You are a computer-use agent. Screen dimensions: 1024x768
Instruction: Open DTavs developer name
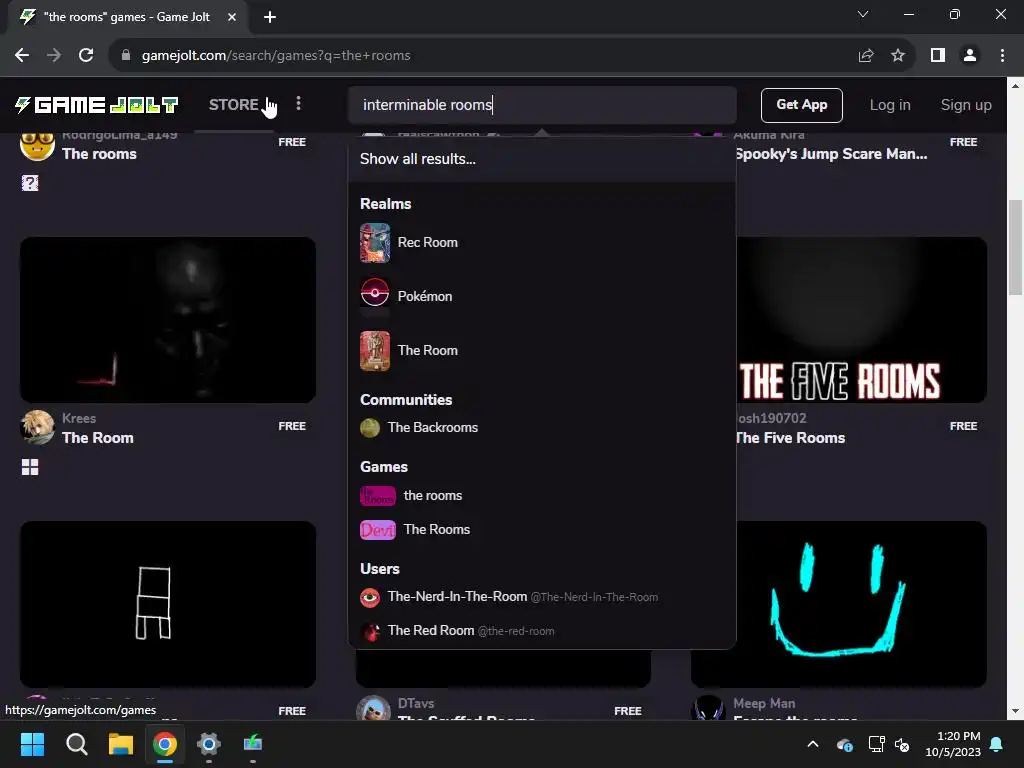tap(416, 703)
